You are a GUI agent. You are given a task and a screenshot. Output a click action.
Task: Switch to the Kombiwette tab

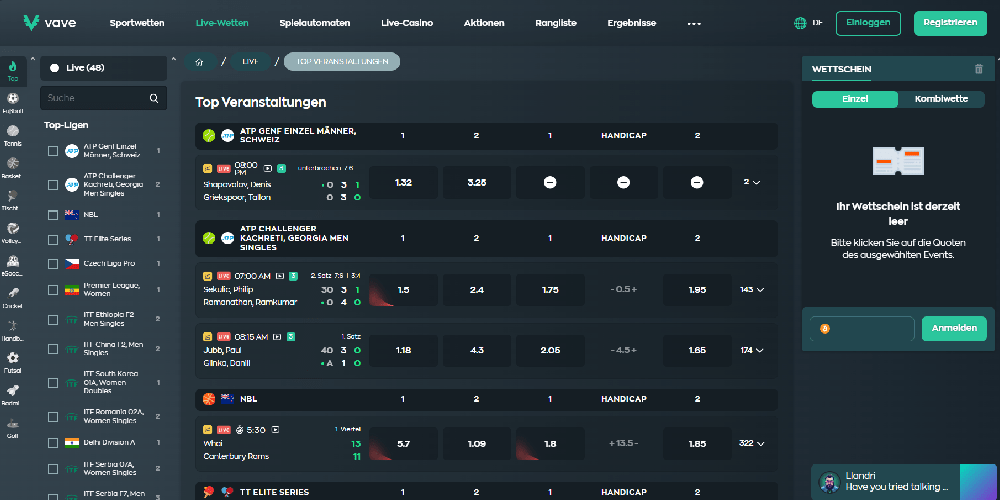tap(940, 99)
